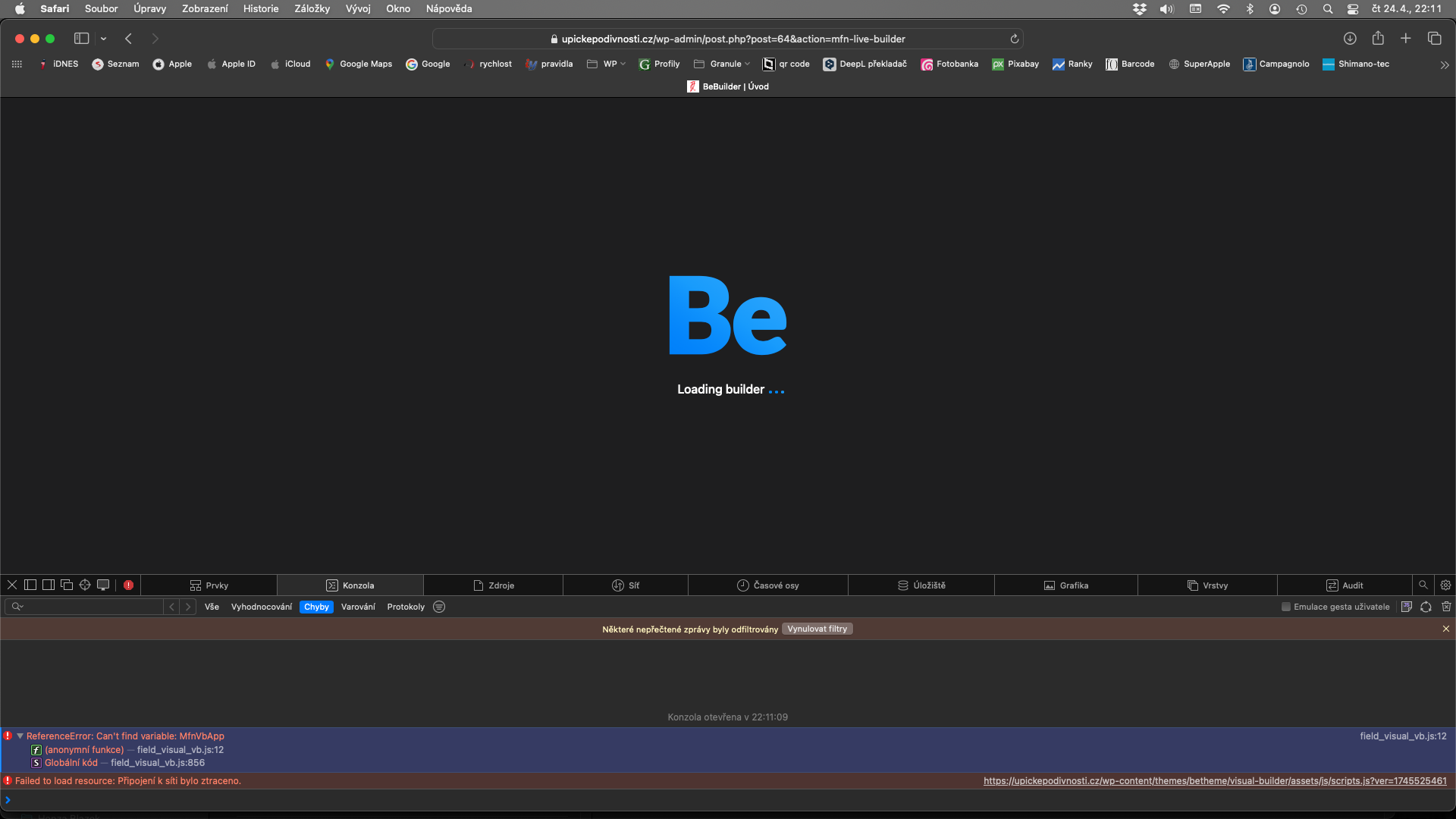Open the console filter options circle icon
Image resolution: width=1456 pixels, height=819 pixels.
[x=439, y=607]
